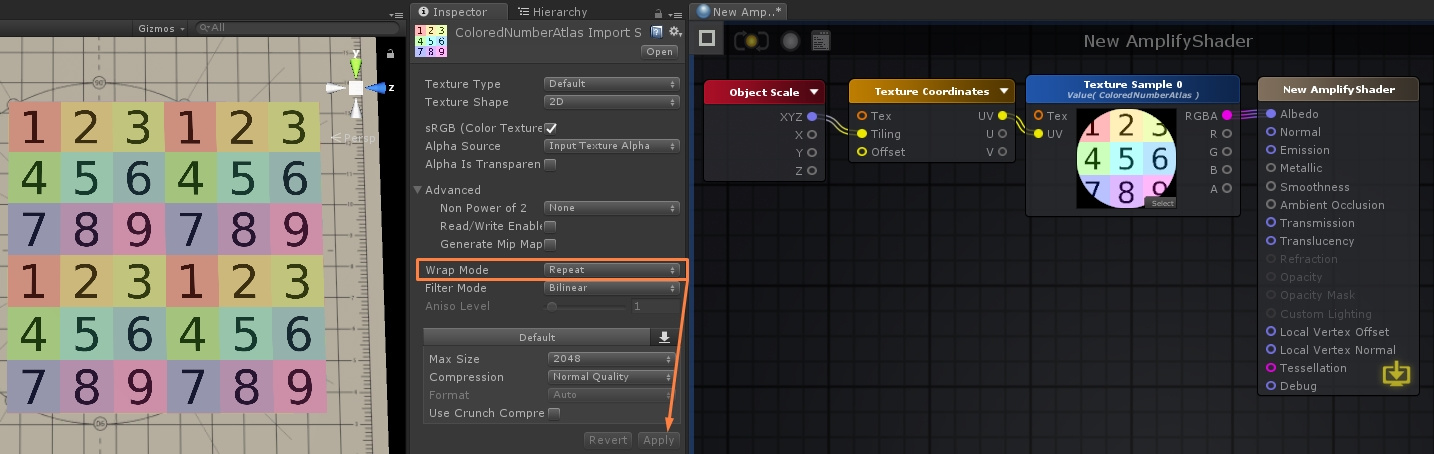This screenshot has height=454, width=1434.
Task: Open generated shader code file icon
Action: tap(821, 40)
